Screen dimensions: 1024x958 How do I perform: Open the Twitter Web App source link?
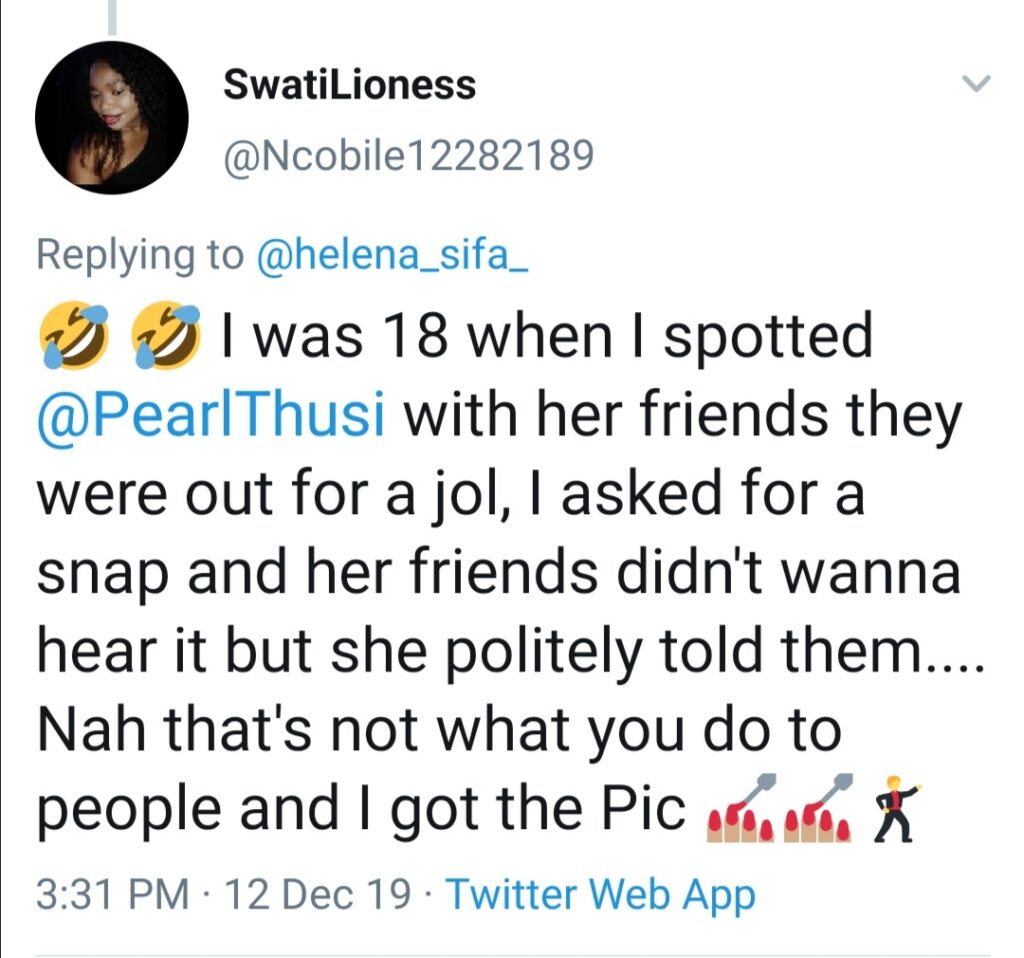601,895
